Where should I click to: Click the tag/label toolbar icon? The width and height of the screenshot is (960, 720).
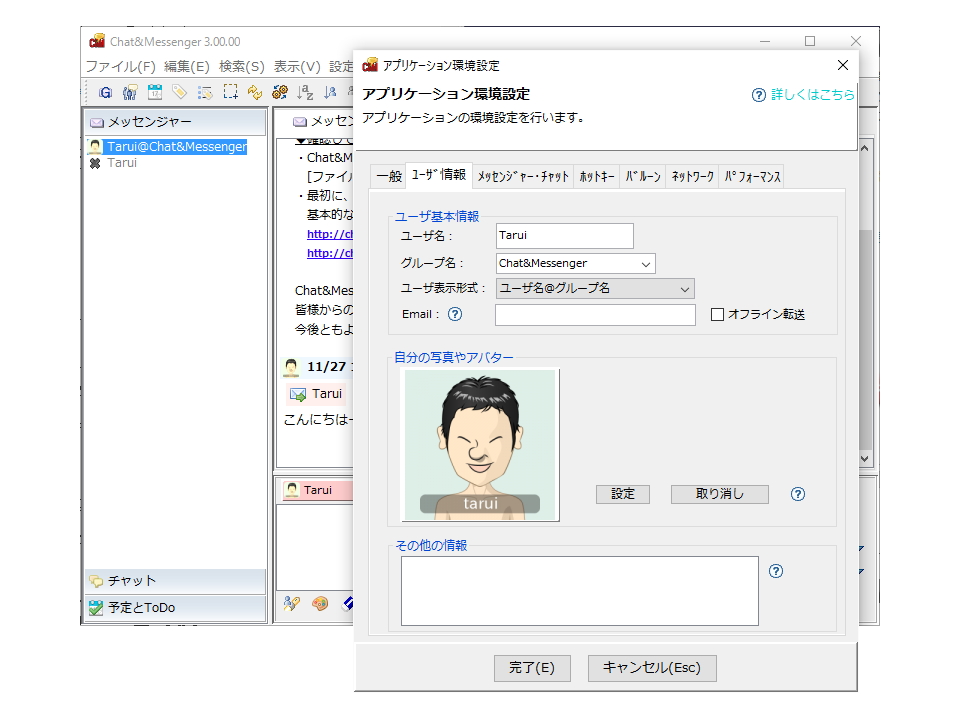(179, 91)
